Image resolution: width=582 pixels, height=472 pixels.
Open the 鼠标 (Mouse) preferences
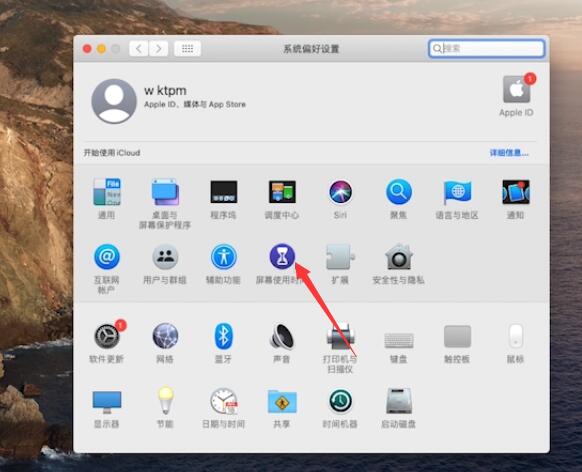tap(516, 336)
